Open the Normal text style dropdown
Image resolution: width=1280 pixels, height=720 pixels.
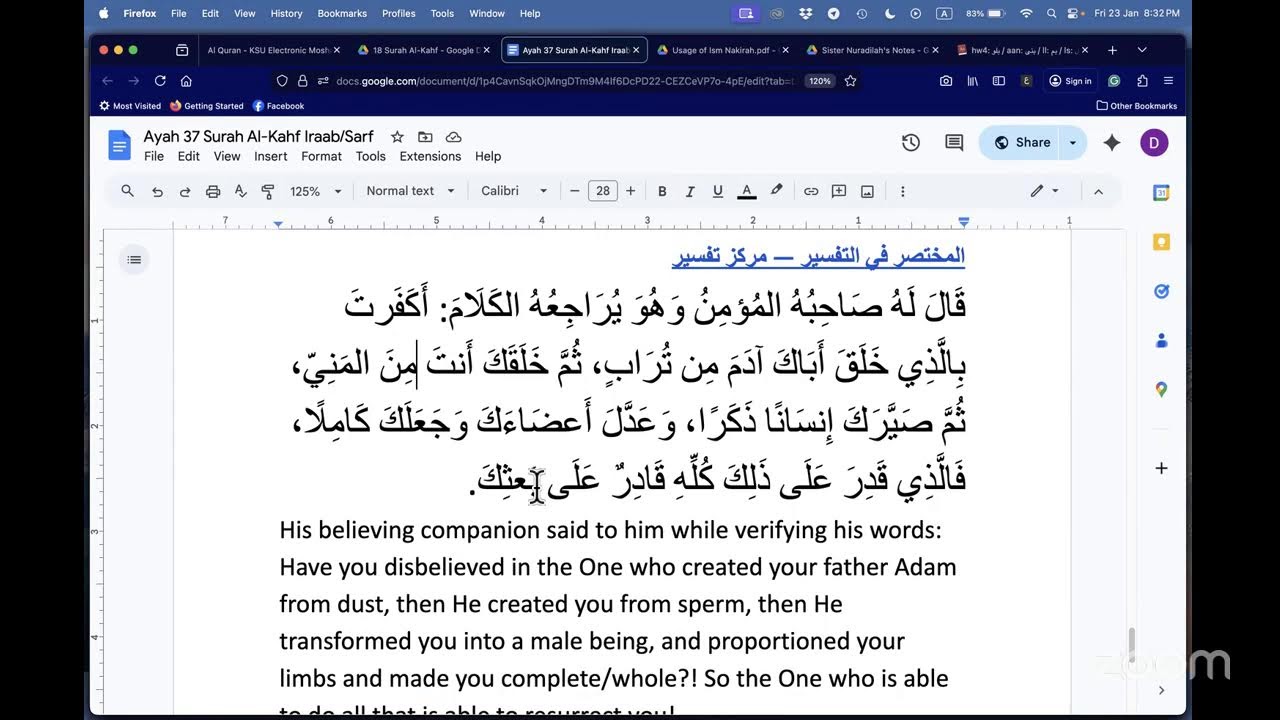[x=410, y=191]
